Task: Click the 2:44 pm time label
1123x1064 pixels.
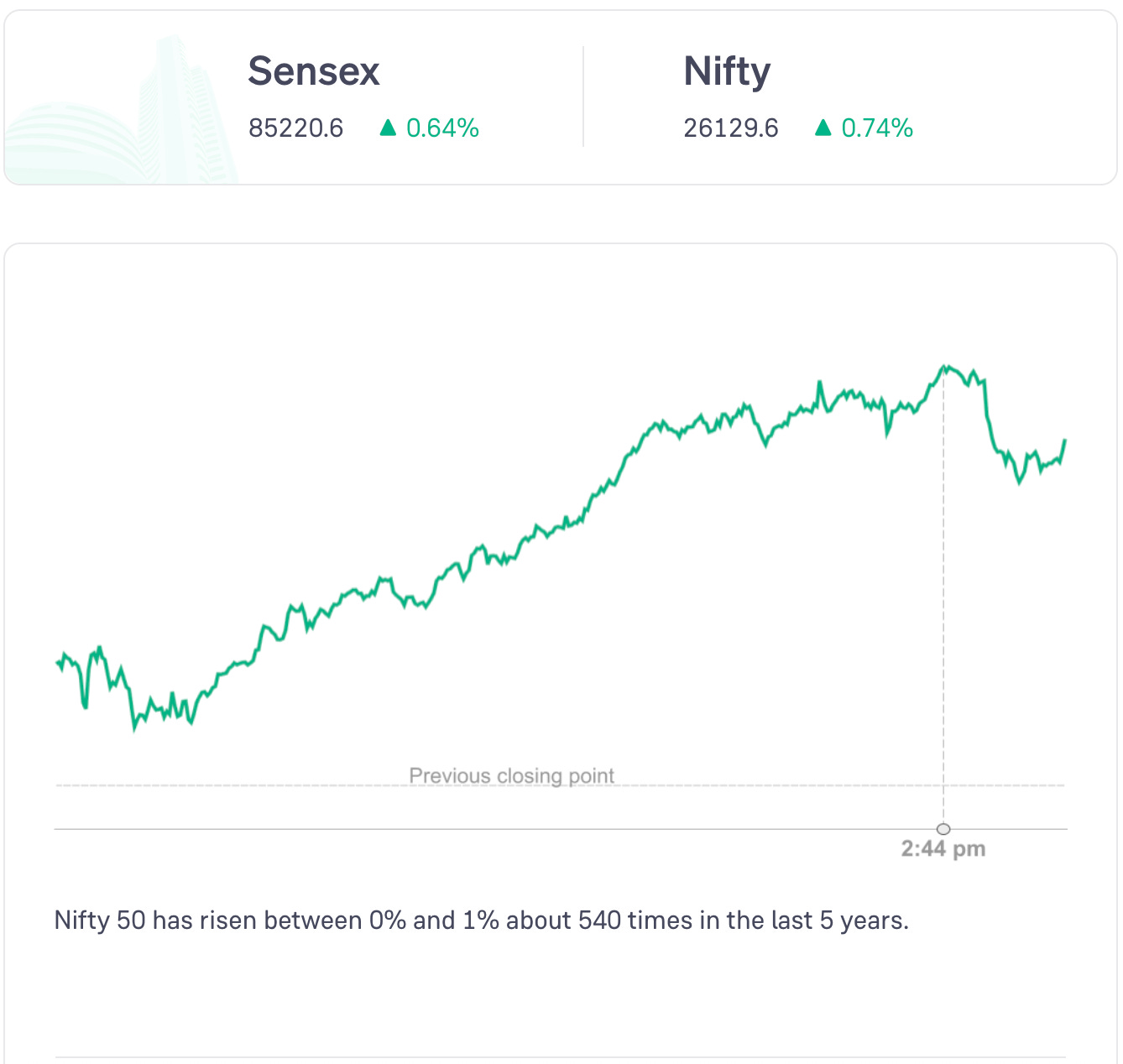Action: [x=943, y=849]
